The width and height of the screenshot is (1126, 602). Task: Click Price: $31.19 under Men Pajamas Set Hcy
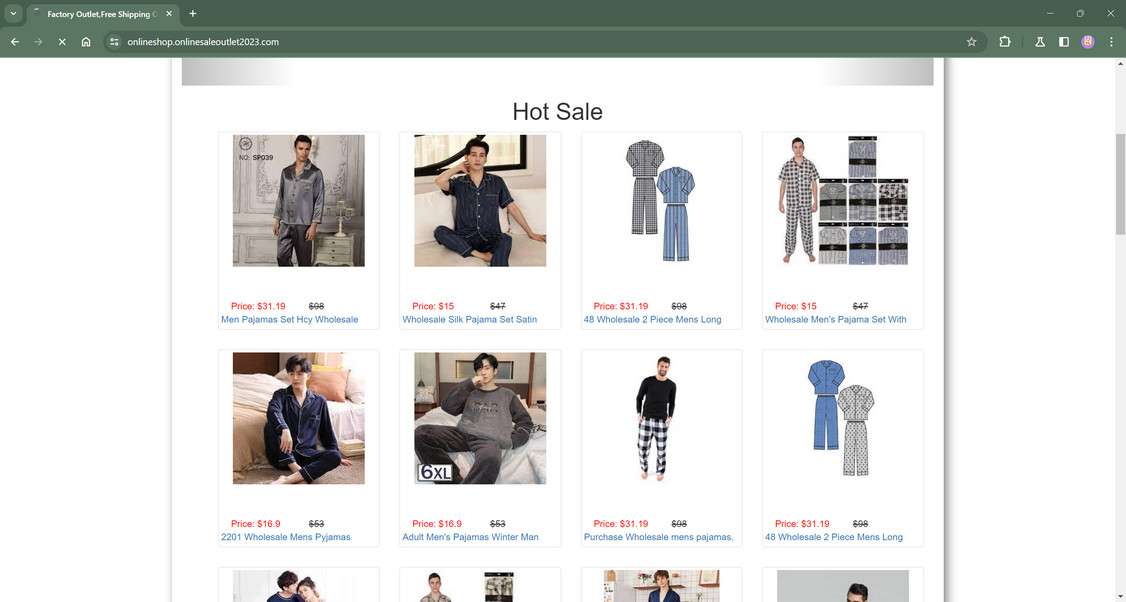tap(258, 306)
